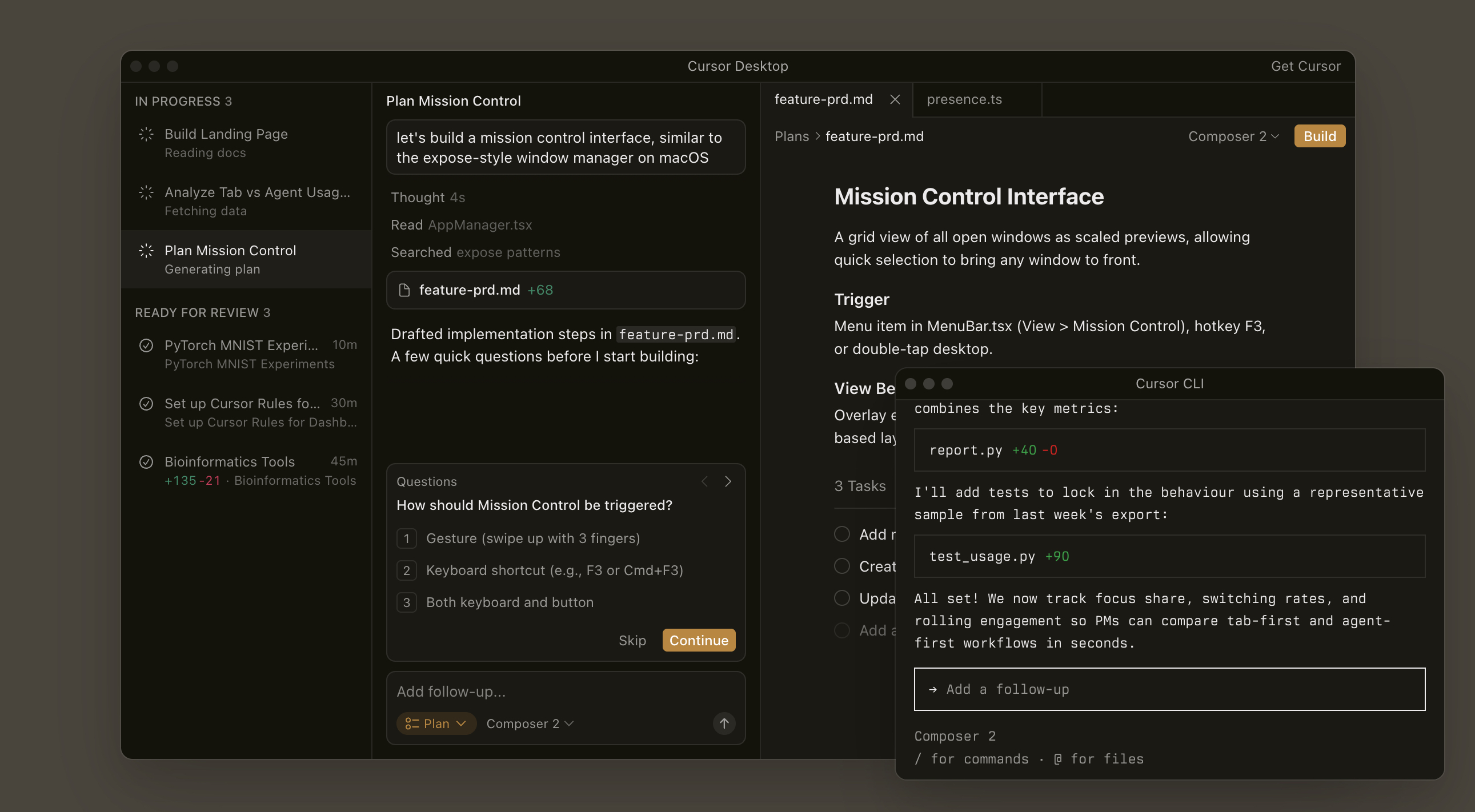
Task: Open Analyze Tab vs Agent Usage task
Action: pyautogui.click(x=247, y=202)
